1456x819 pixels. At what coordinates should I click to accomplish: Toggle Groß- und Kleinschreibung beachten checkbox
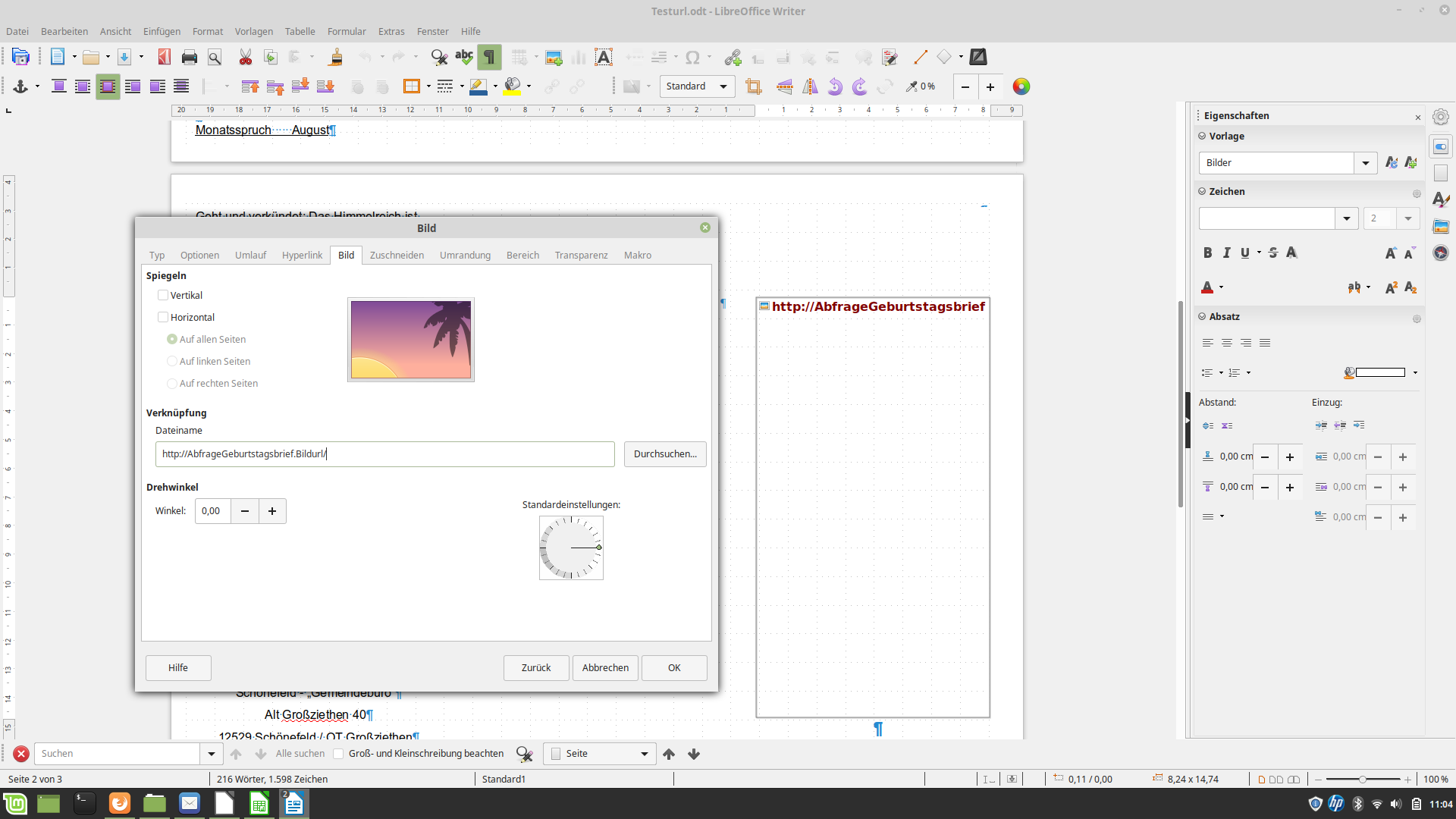click(x=339, y=754)
